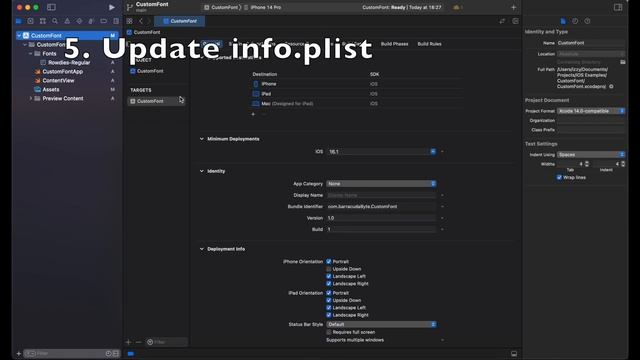The image size is (640, 360).
Task: Open the Indent Using dropdown
Action: point(591,155)
